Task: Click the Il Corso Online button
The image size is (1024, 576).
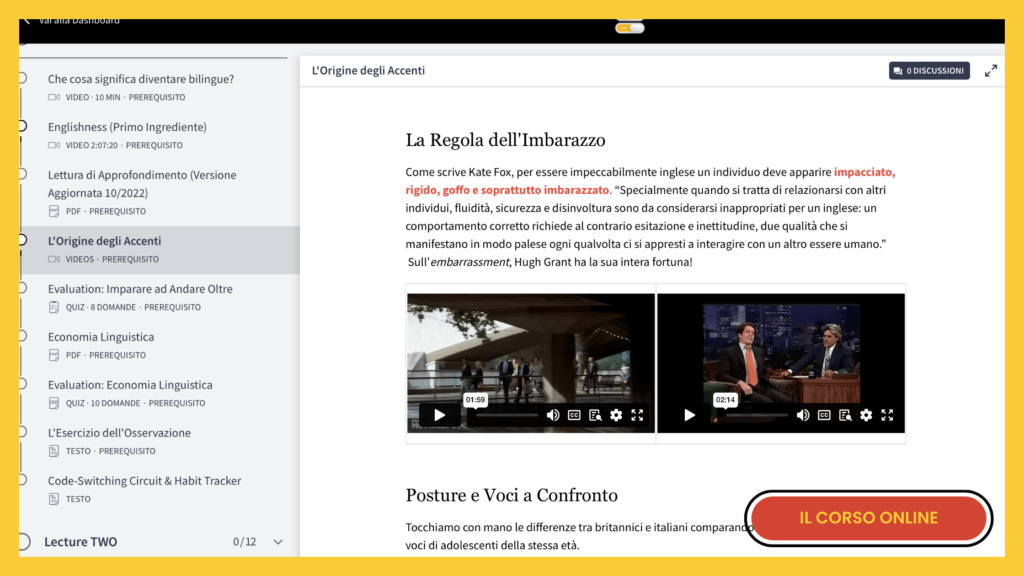Action: click(x=869, y=518)
